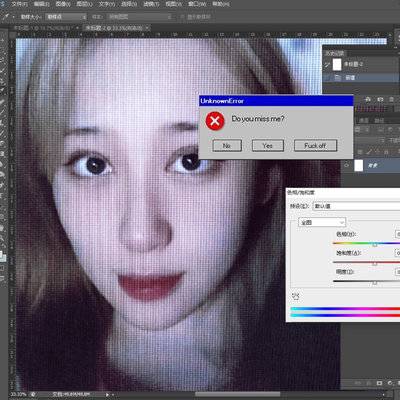Click the add layer mask icon
Screen dimensions: 400x400
pyautogui.click(x=379, y=383)
